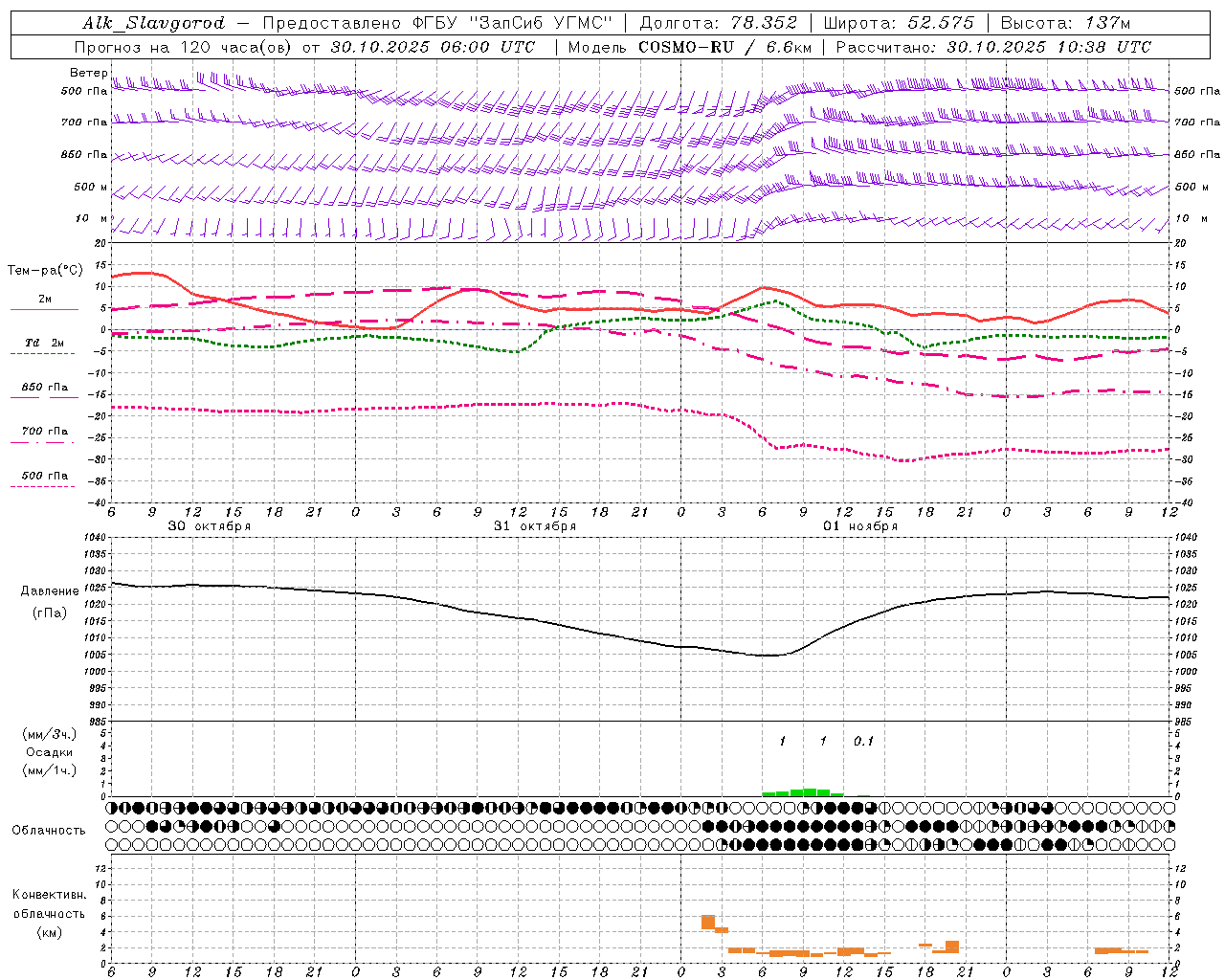Click the 'Ветер' wind panel label
1225x980 pixels.
click(x=89, y=73)
